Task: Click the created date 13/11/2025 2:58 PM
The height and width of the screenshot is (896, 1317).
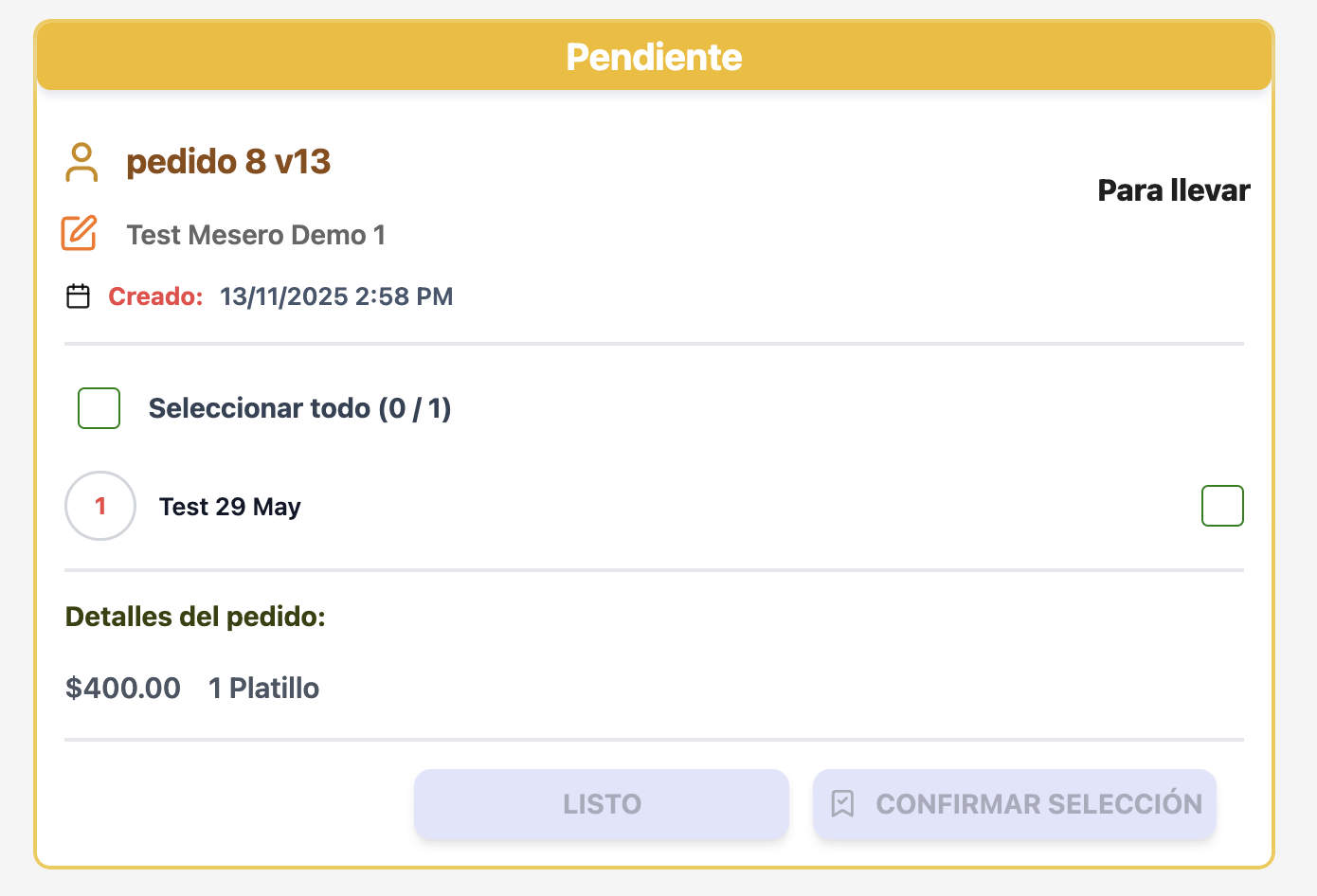Action: pos(336,296)
